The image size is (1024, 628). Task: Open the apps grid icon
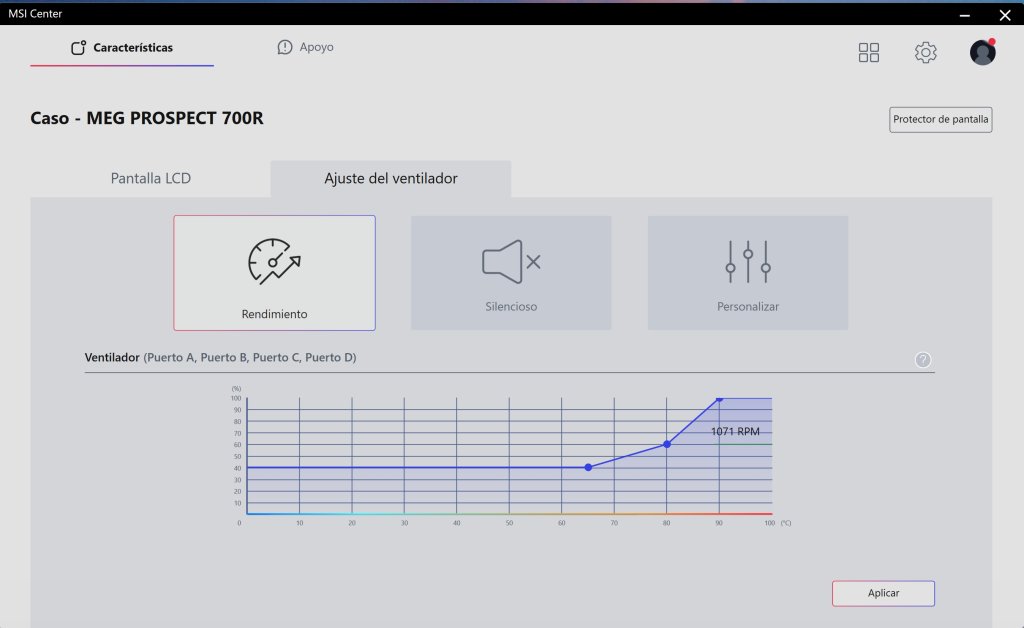(x=869, y=52)
